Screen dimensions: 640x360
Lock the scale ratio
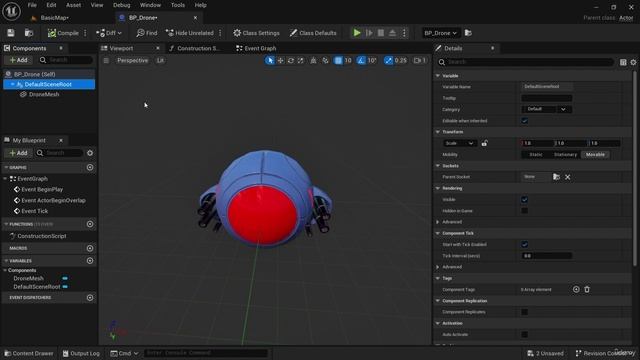(x=484, y=143)
